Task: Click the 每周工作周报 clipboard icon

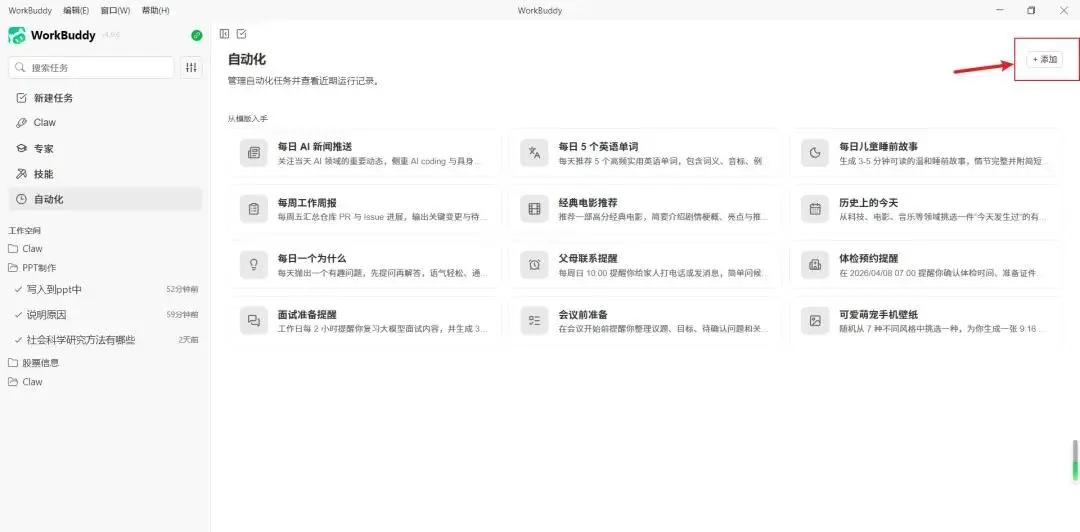Action: click(x=253, y=209)
